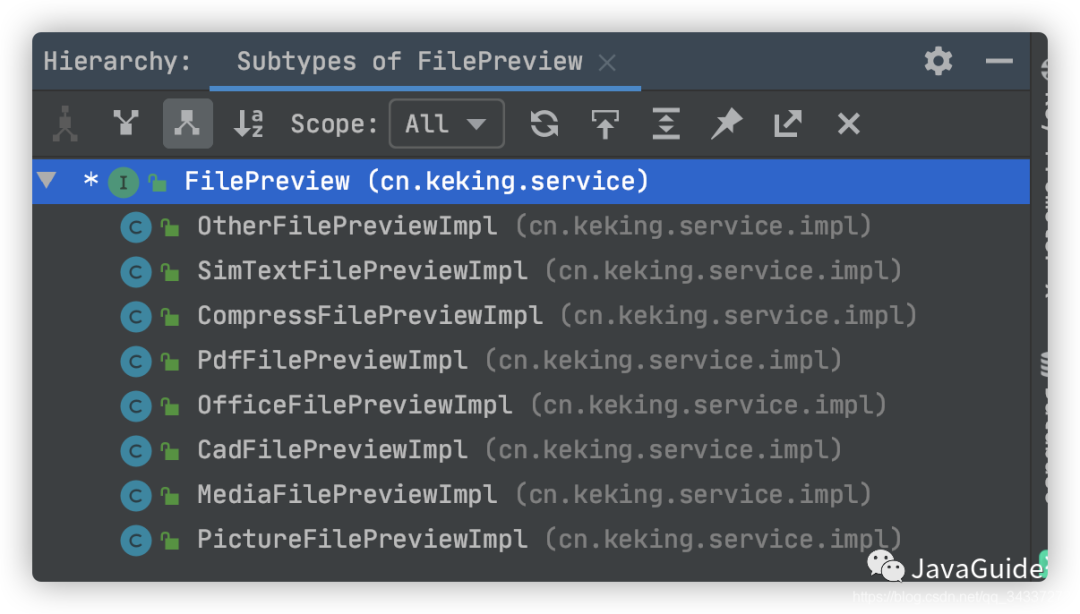Select OtherFilePreviewImpl class in tree
Image resolution: width=1080 pixels, height=614 pixels.
(x=346, y=226)
